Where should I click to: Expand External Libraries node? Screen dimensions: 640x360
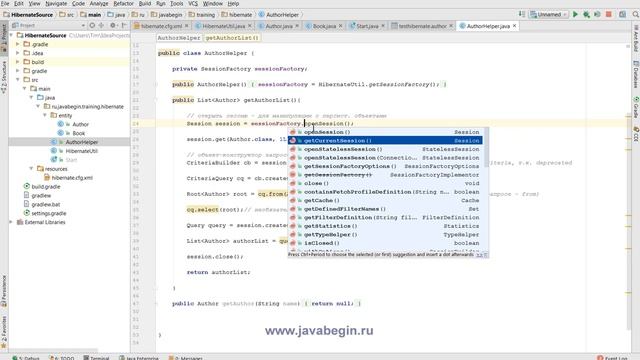tap(11, 222)
